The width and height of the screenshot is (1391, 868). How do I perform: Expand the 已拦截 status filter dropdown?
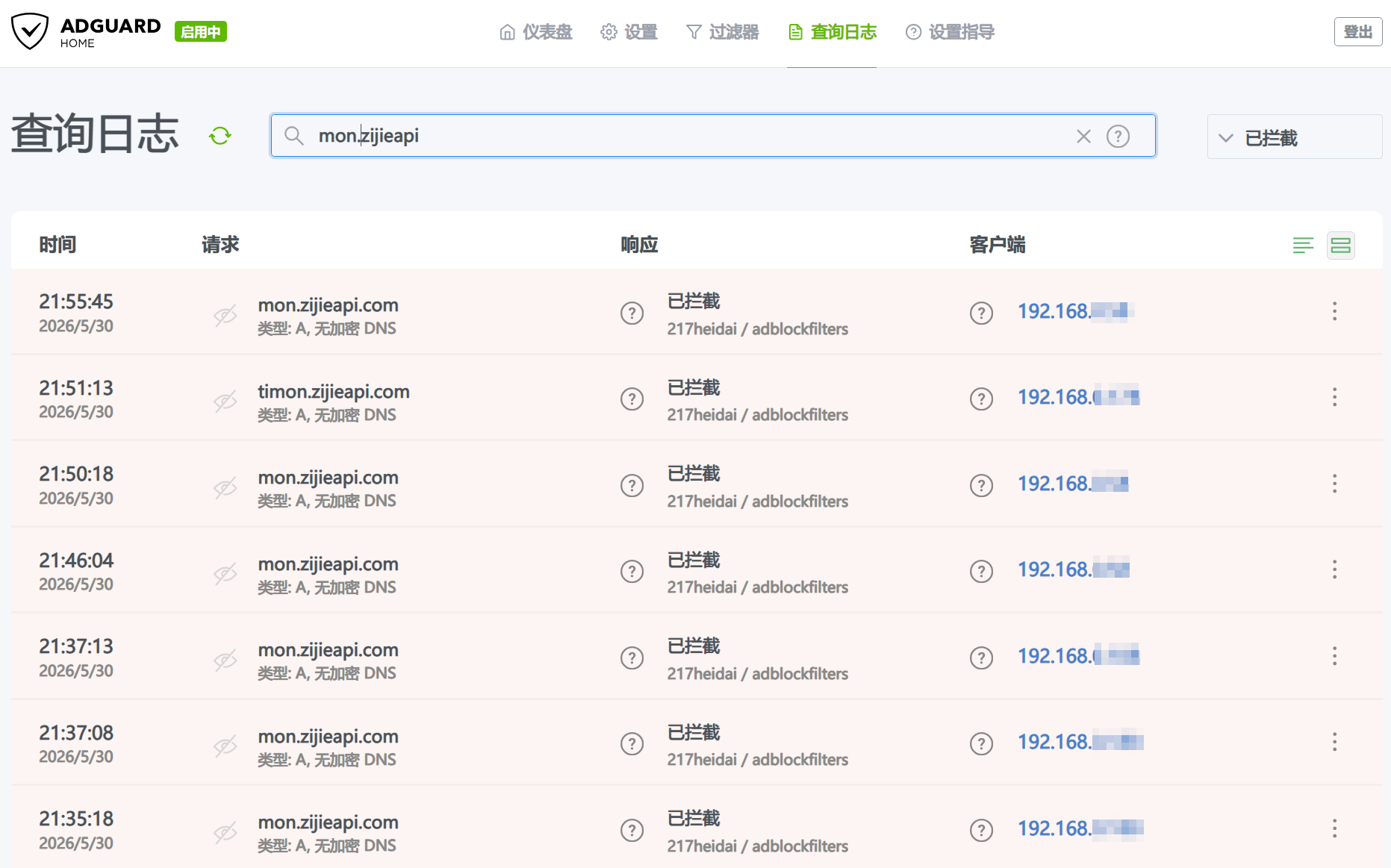(x=1294, y=137)
